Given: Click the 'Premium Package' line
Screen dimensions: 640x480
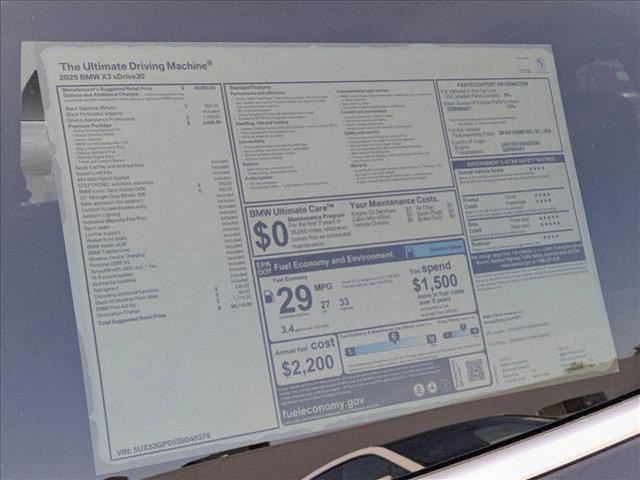Looking at the screenshot, I should 90,126.
